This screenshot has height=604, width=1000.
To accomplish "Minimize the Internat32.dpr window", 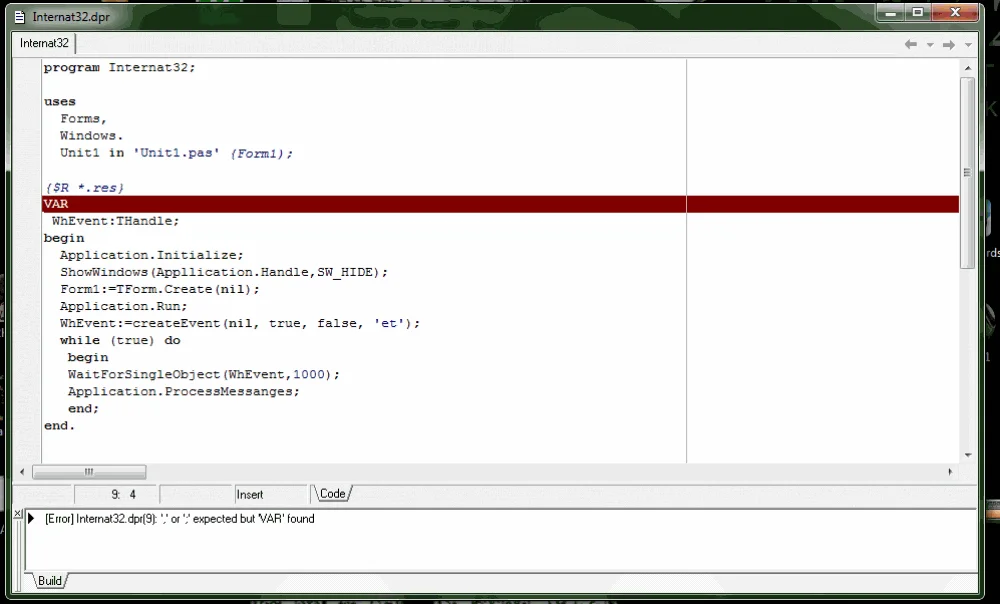I will (x=891, y=12).
